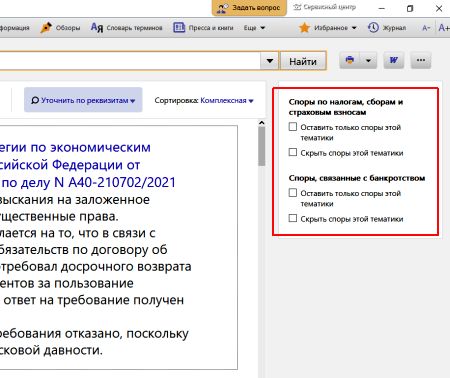Open the Еще menu
Screen dimensions: 450x378
(254, 28)
